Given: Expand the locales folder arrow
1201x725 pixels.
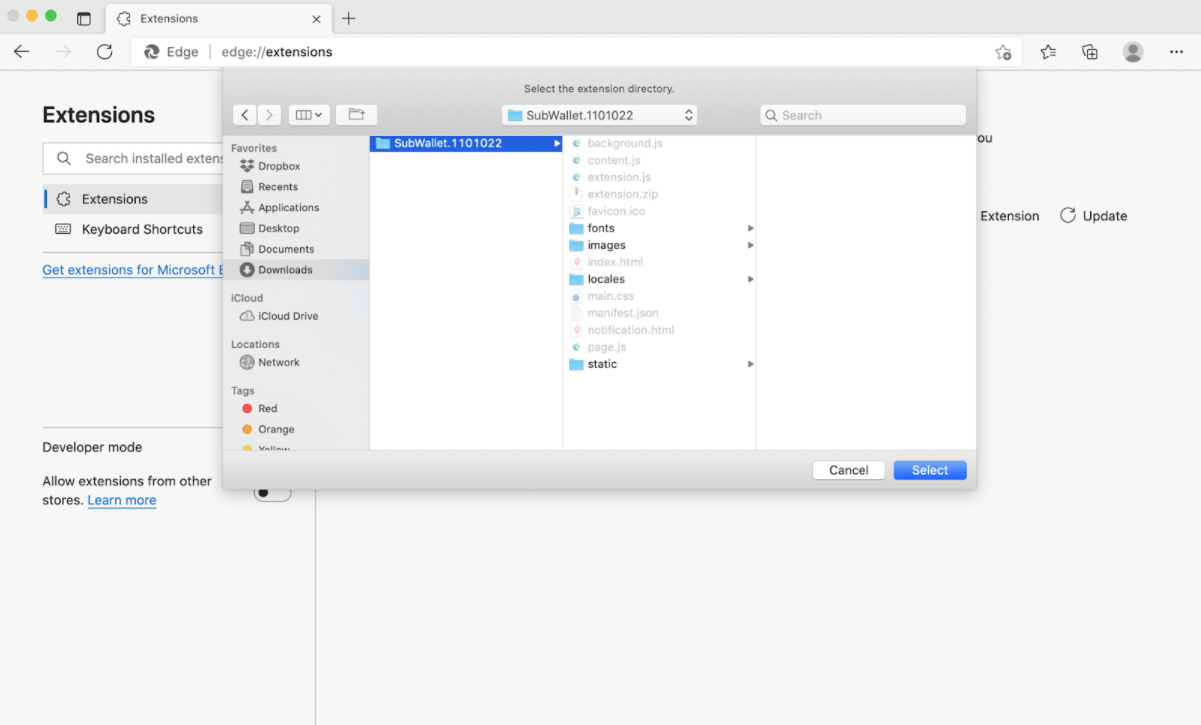Looking at the screenshot, I should pos(750,279).
